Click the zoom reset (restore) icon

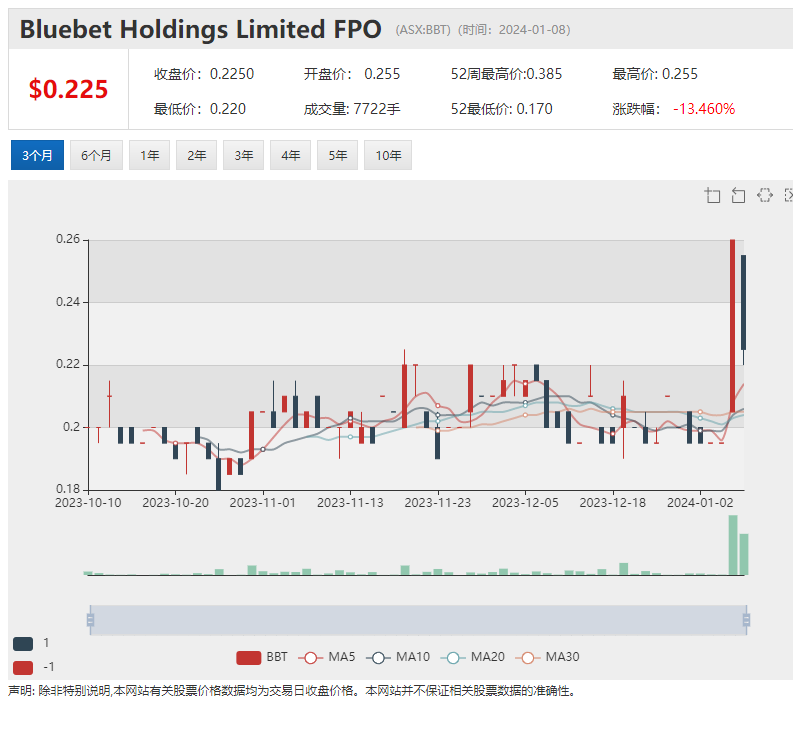point(738,196)
